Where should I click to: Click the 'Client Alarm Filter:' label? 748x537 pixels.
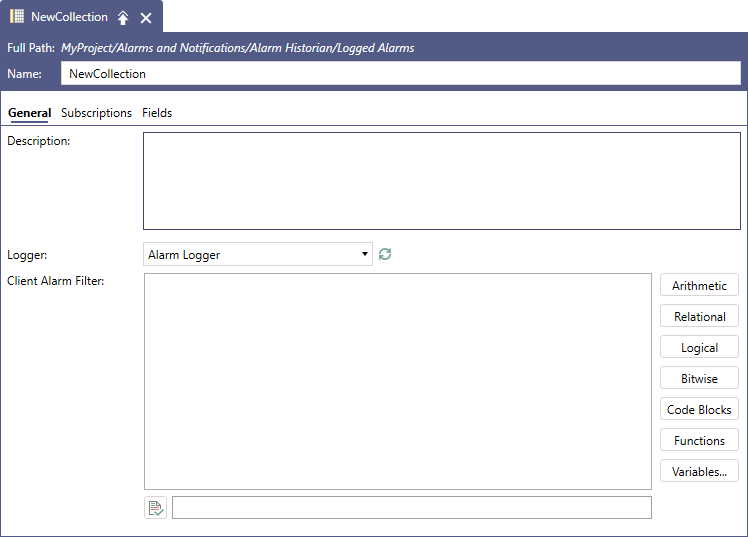coord(55,281)
